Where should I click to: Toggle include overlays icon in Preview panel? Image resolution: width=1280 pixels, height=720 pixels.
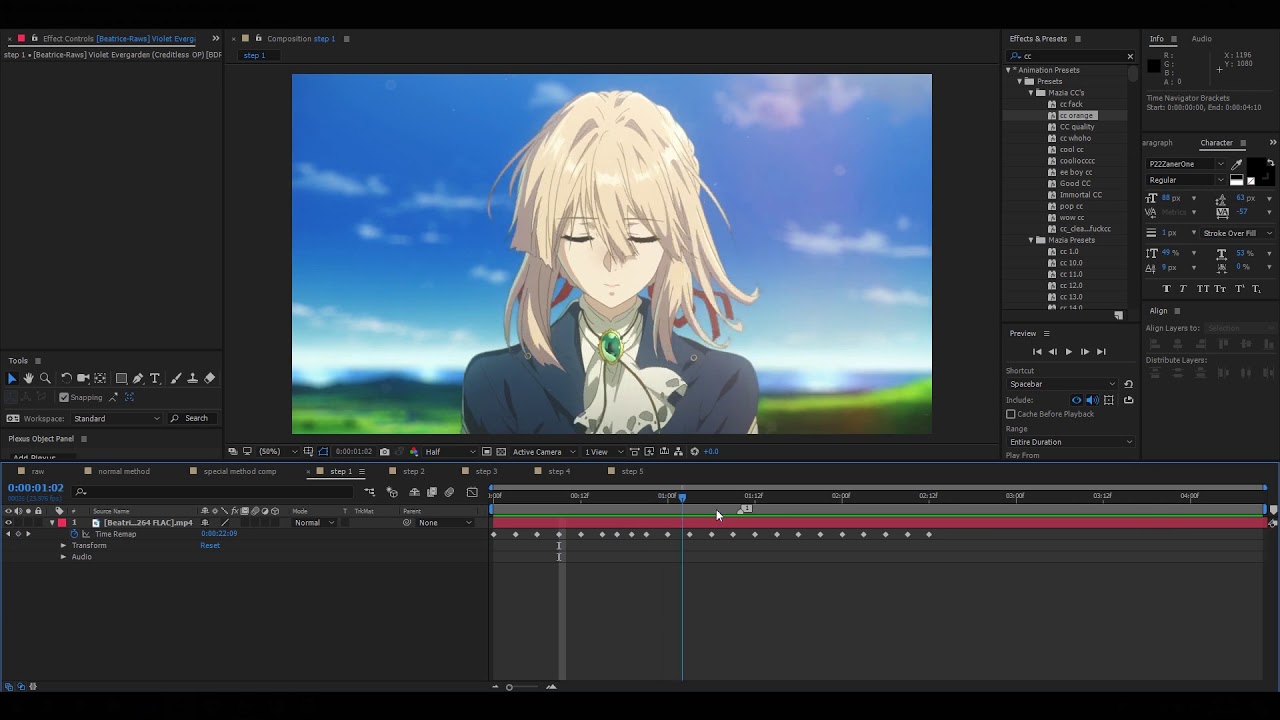tap(1109, 400)
